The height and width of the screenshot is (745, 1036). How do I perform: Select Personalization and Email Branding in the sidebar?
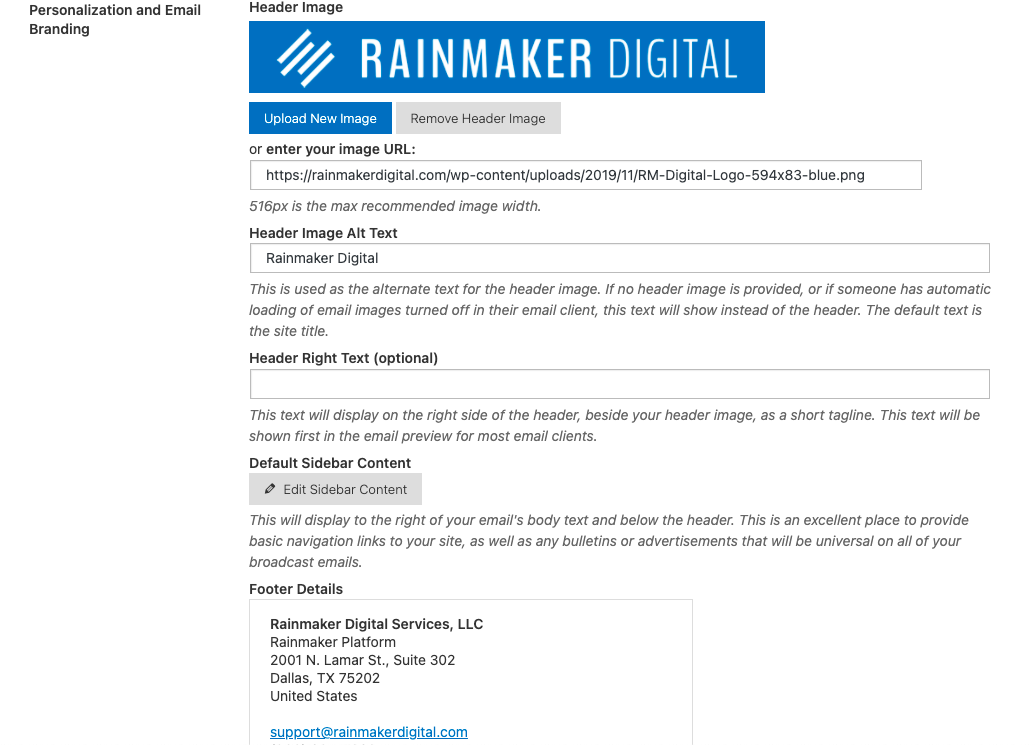tap(114, 19)
